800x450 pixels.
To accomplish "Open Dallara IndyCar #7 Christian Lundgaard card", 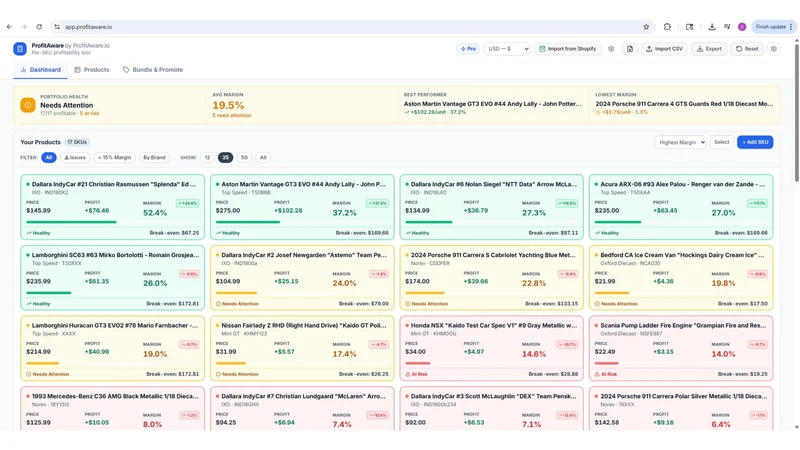I will [302, 409].
